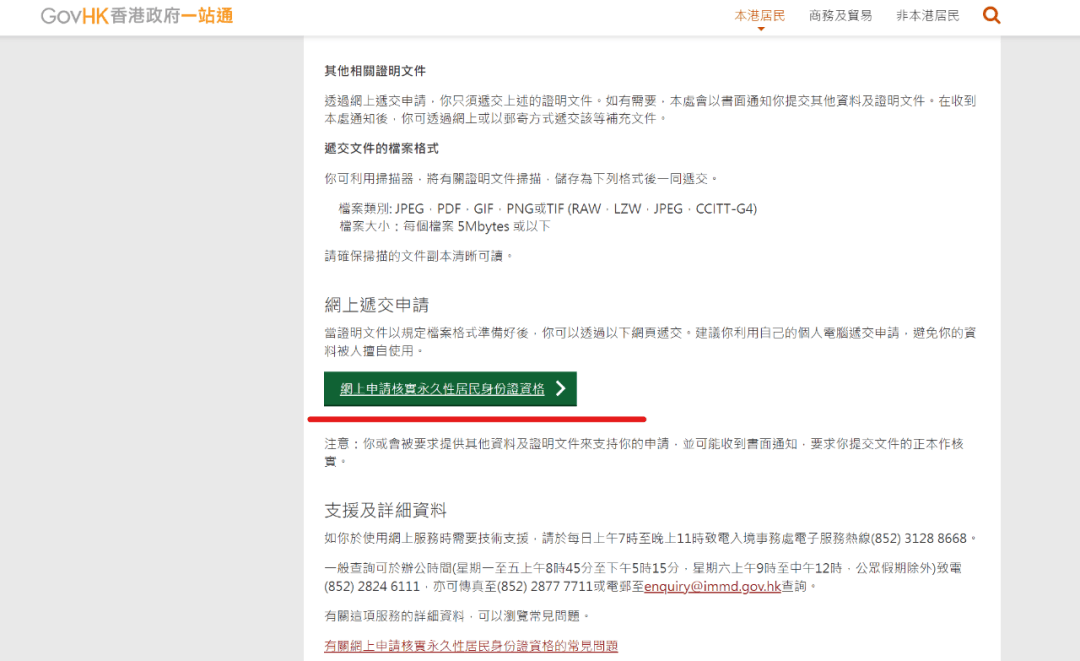Open the search magnifier icon
Image resolution: width=1080 pixels, height=661 pixels.
(x=991, y=16)
